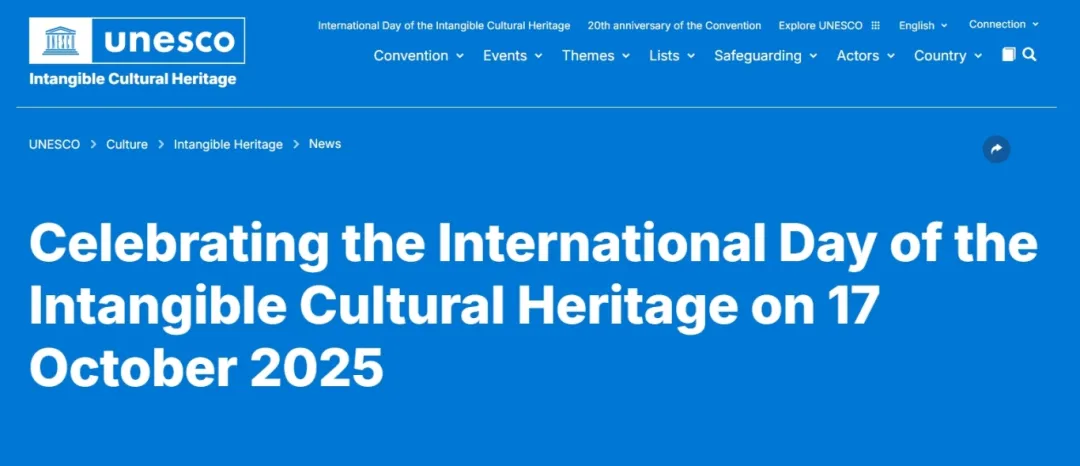The image size is (1080, 466).
Task: Navigate to Intangible Heritage breadcrumb
Action: (228, 145)
